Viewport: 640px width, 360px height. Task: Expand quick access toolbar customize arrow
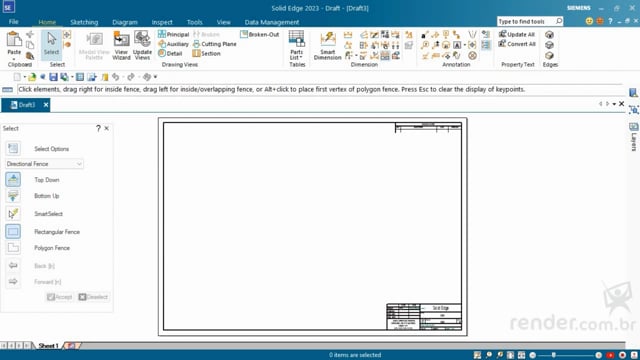coord(155,77)
